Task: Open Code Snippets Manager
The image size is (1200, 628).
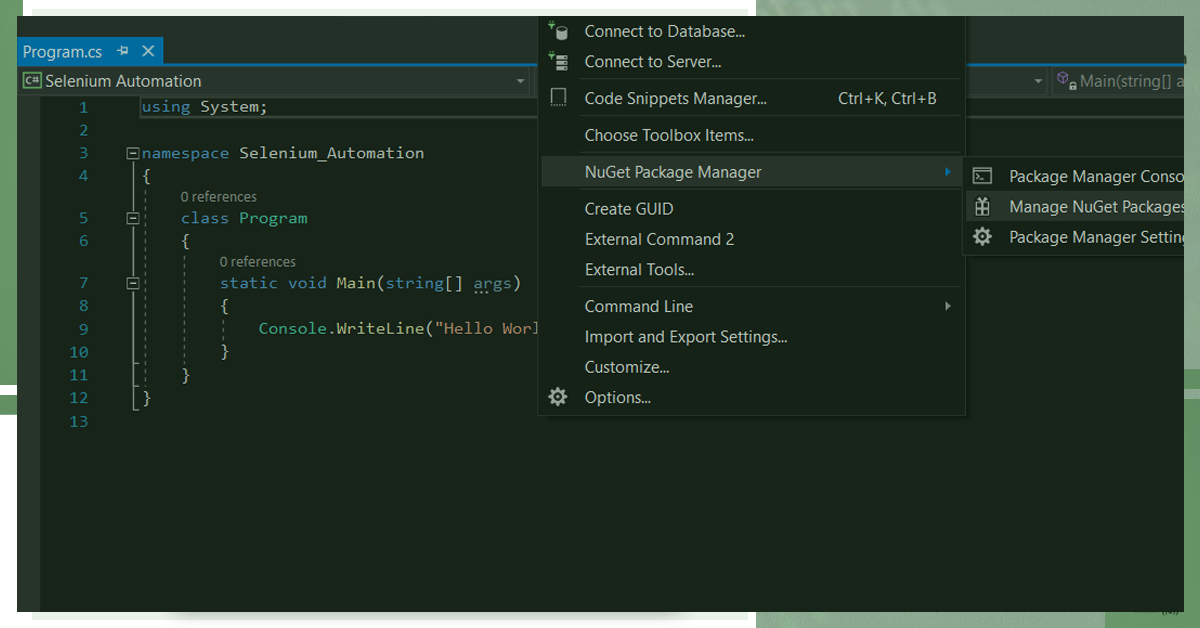Action: pyautogui.click(x=751, y=98)
